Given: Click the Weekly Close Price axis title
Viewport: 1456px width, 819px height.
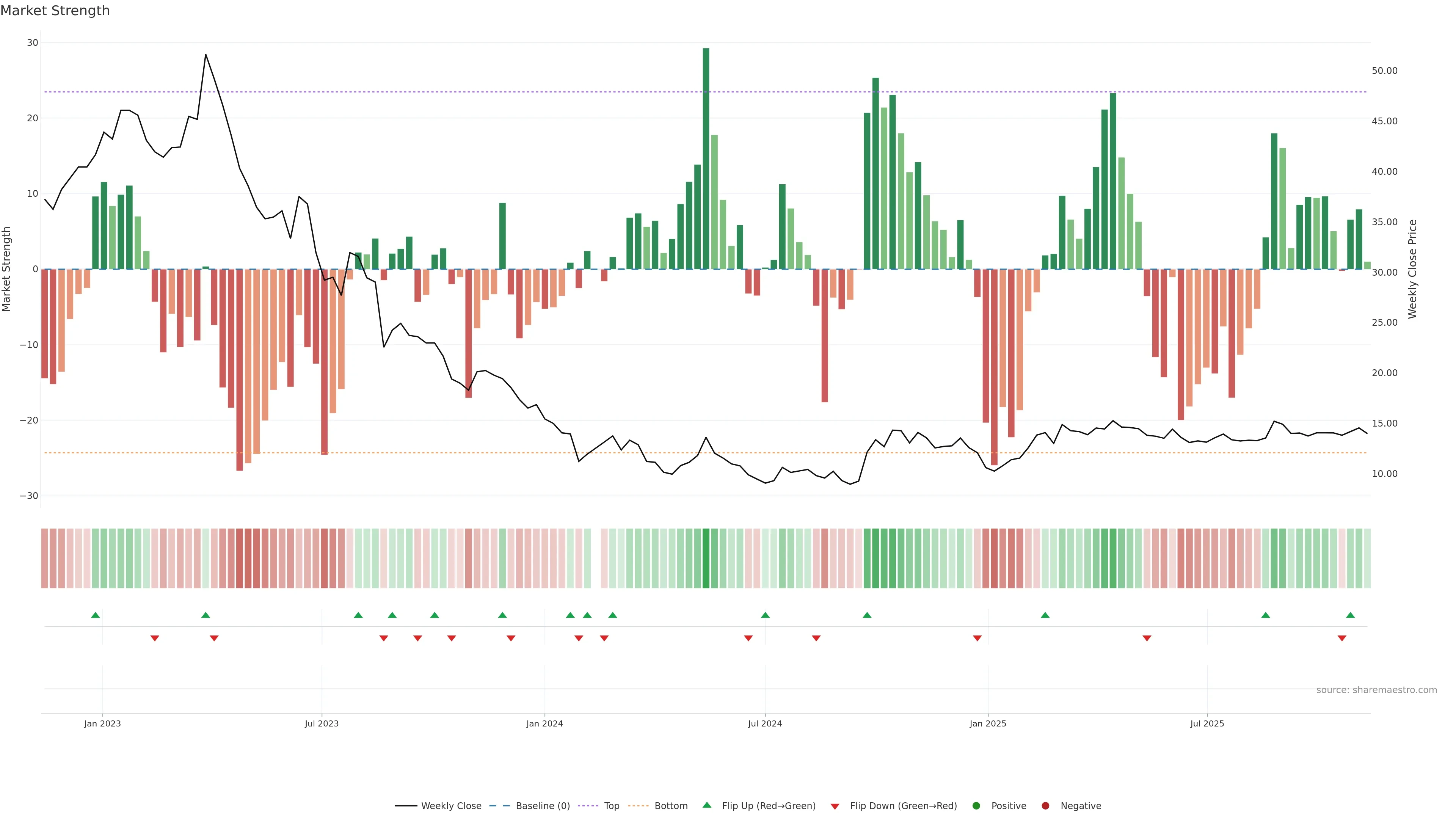Looking at the screenshot, I should point(1412,269).
